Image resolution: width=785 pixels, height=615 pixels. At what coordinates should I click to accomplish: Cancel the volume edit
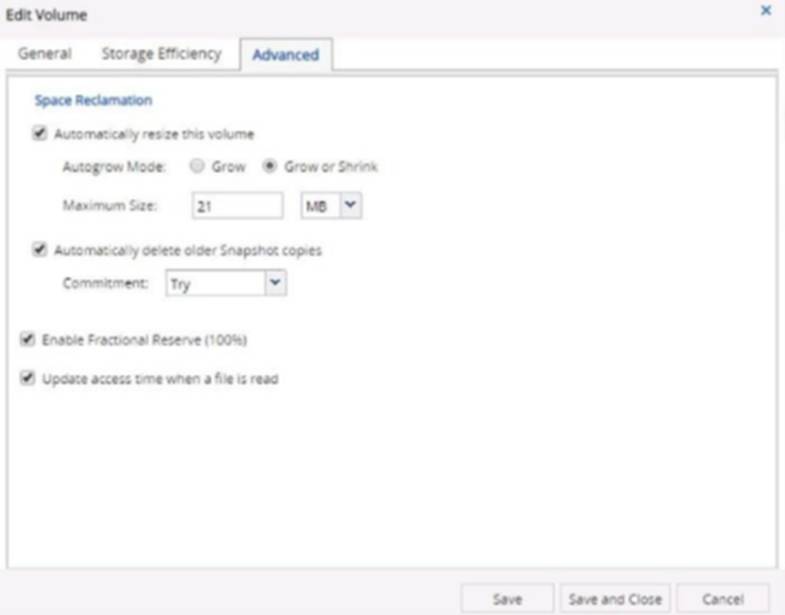click(x=722, y=598)
